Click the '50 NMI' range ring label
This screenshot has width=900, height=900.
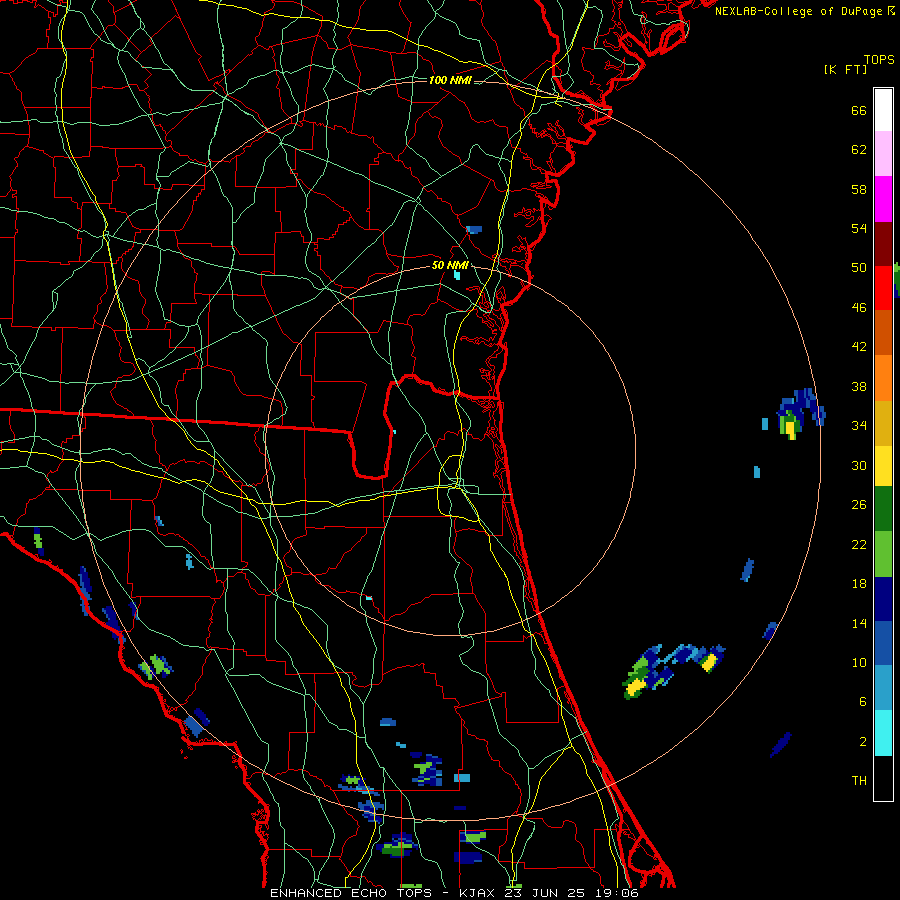450,265
